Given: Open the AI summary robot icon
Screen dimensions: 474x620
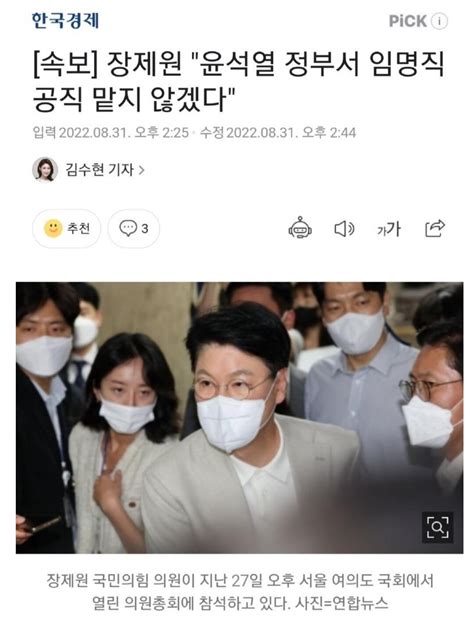Looking at the screenshot, I should click(300, 228).
